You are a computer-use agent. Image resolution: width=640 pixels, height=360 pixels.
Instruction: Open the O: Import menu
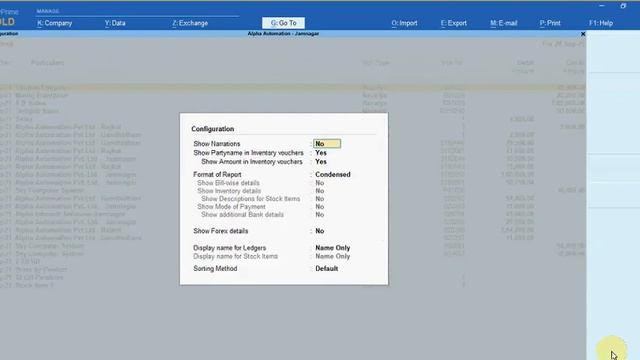click(x=404, y=23)
